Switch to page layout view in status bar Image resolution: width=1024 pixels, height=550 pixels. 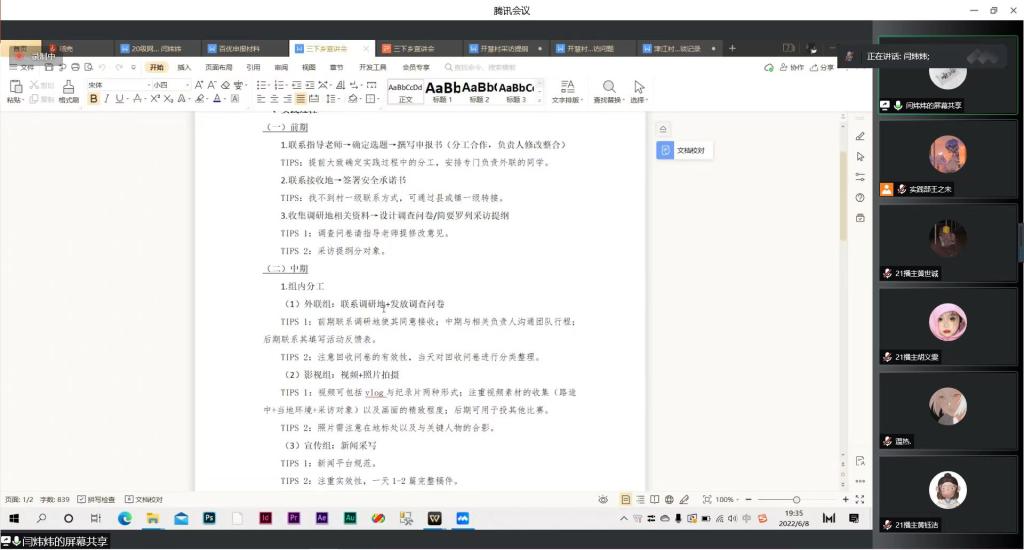tap(626, 499)
